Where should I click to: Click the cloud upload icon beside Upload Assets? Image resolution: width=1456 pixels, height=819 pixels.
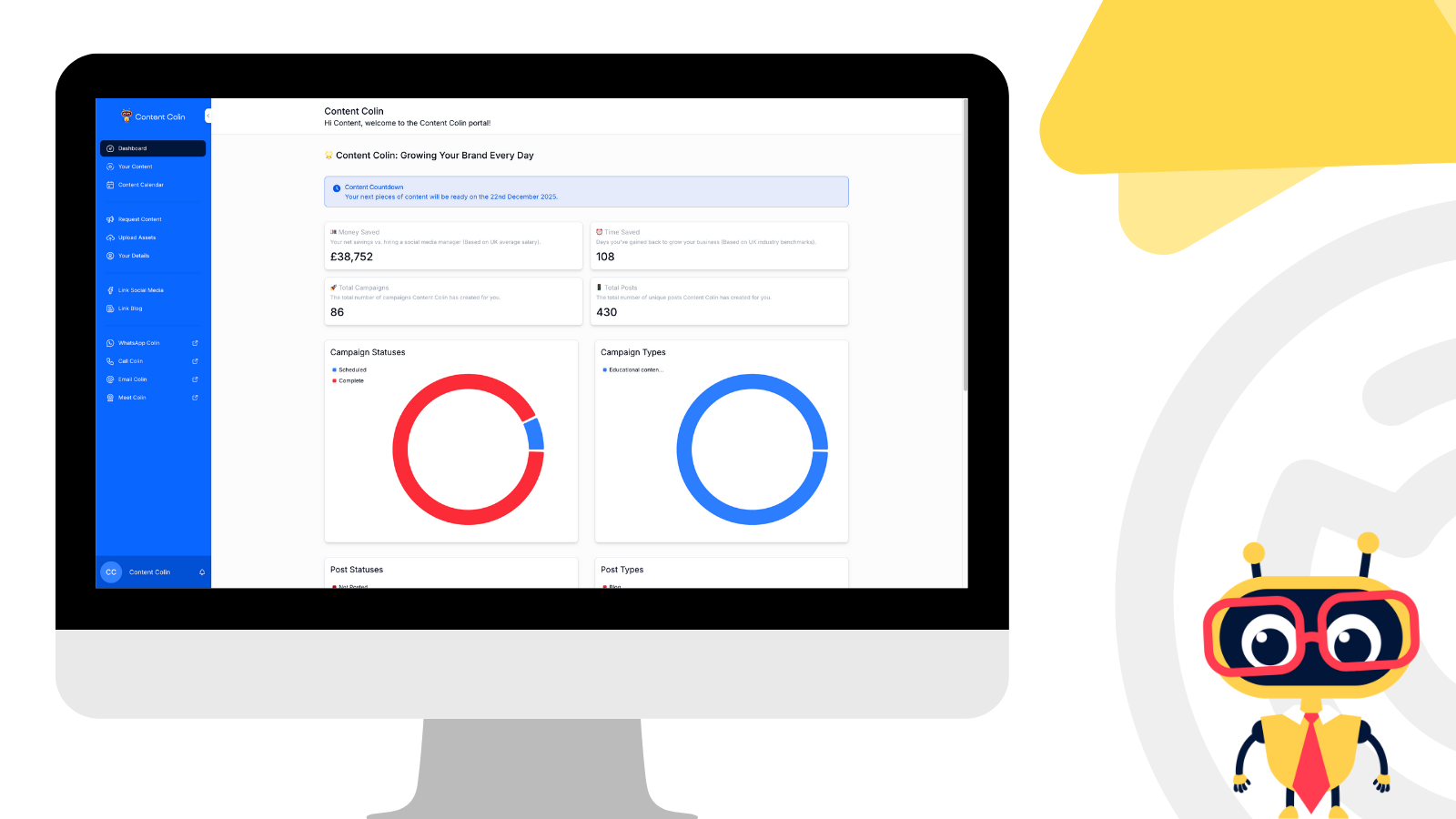coord(110,238)
